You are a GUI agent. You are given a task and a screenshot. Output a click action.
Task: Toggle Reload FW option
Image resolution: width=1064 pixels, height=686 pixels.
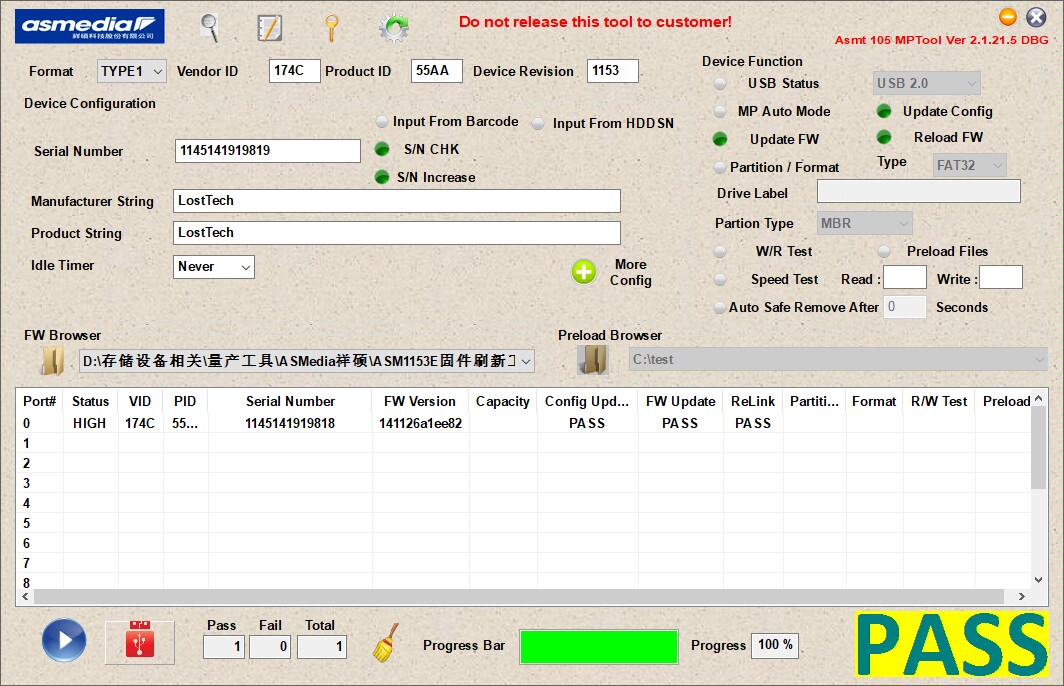point(884,137)
